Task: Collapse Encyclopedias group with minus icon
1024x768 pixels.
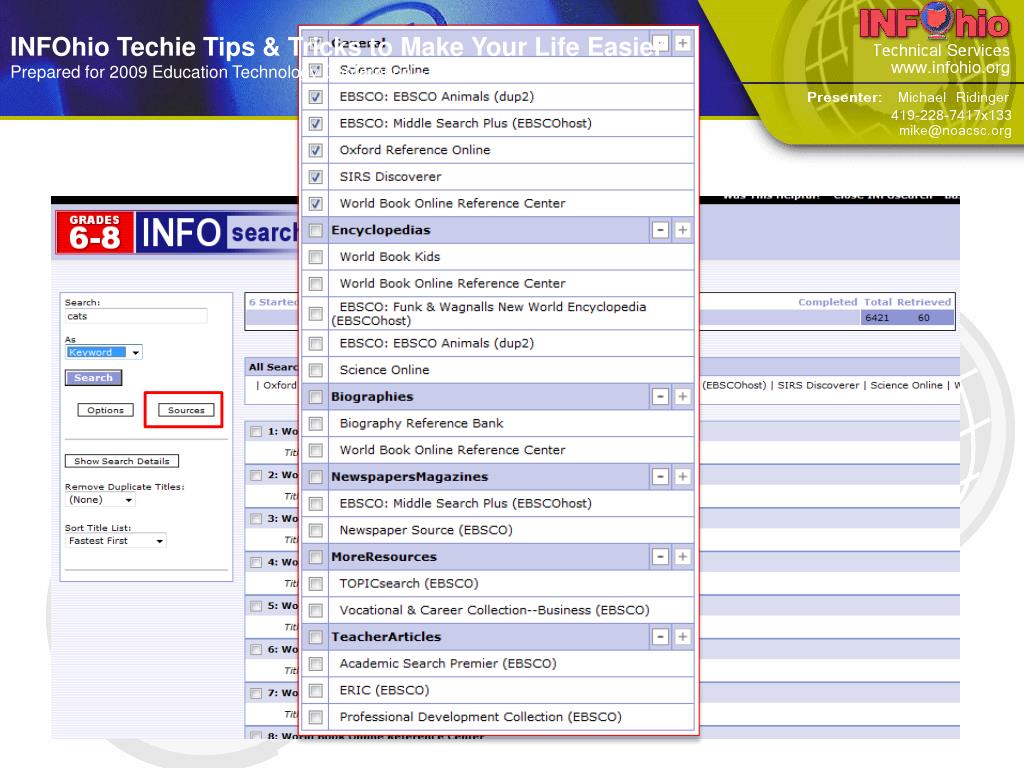Action: [x=660, y=230]
